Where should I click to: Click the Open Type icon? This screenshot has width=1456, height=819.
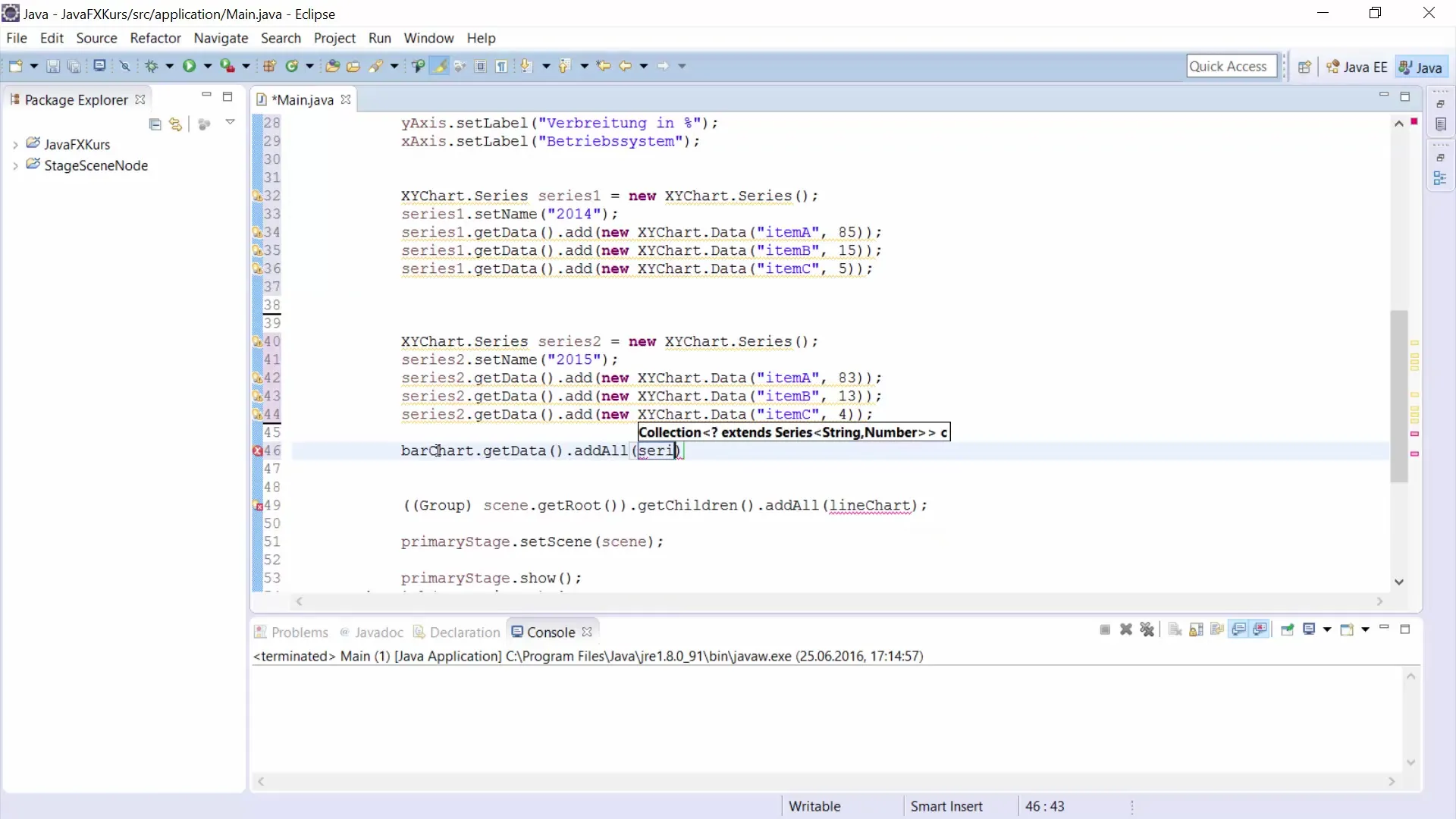point(332,66)
